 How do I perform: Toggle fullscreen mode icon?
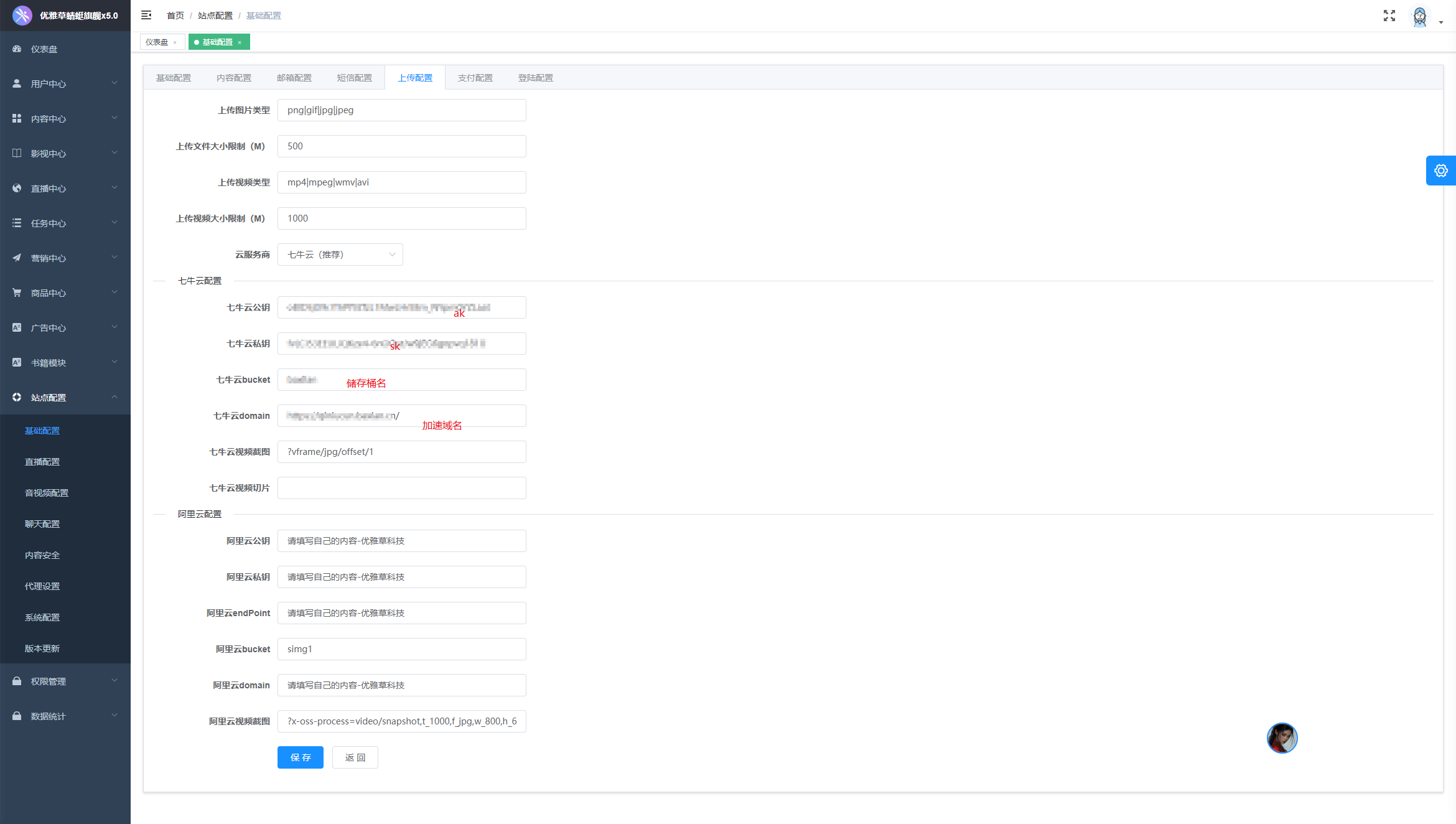(x=1389, y=16)
